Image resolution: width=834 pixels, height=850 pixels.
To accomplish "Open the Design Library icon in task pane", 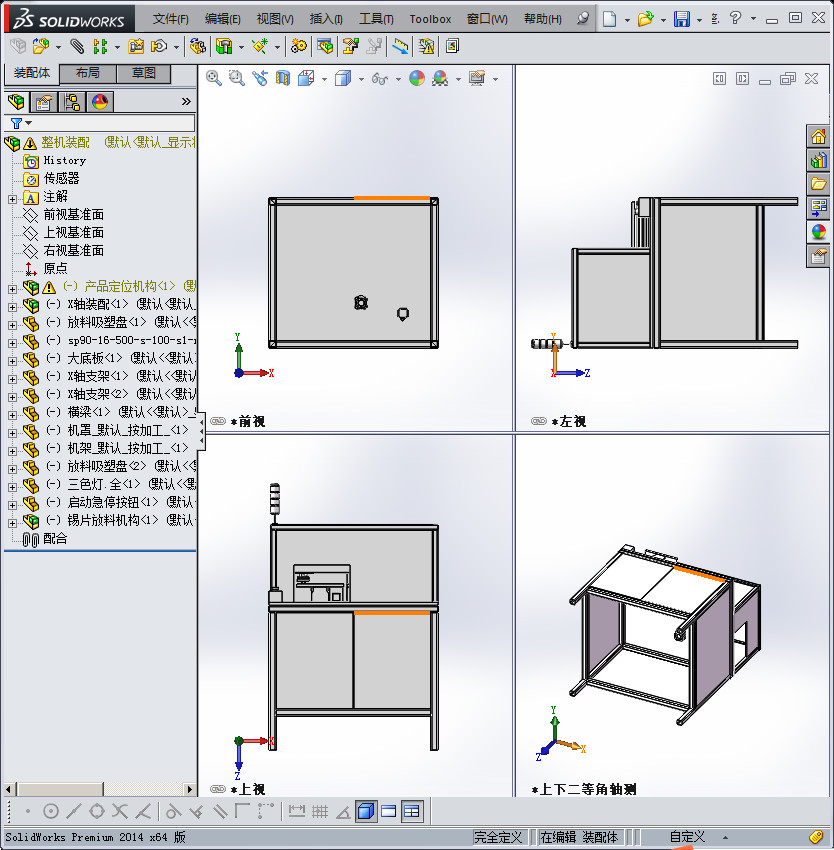I will point(818,160).
